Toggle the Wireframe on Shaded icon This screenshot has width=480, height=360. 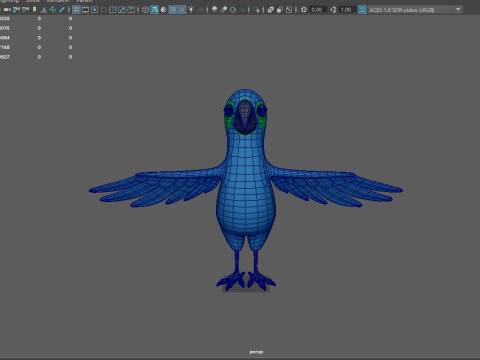173,10
